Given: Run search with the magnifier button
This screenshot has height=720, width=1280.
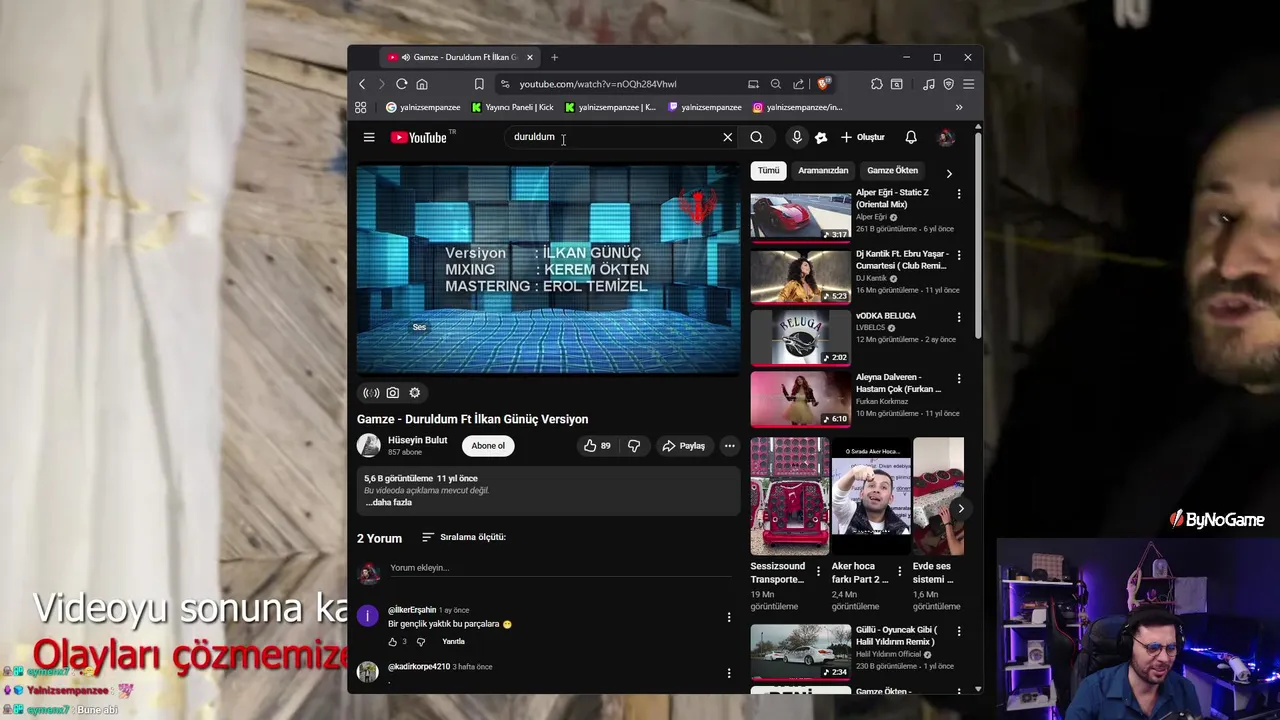Looking at the screenshot, I should tap(757, 137).
